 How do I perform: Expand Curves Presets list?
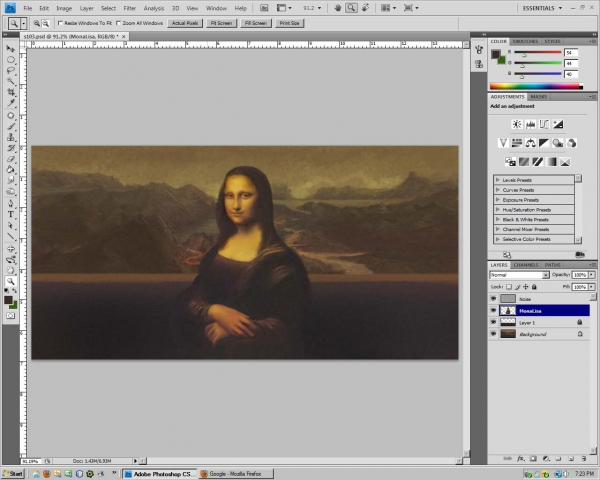(497, 189)
